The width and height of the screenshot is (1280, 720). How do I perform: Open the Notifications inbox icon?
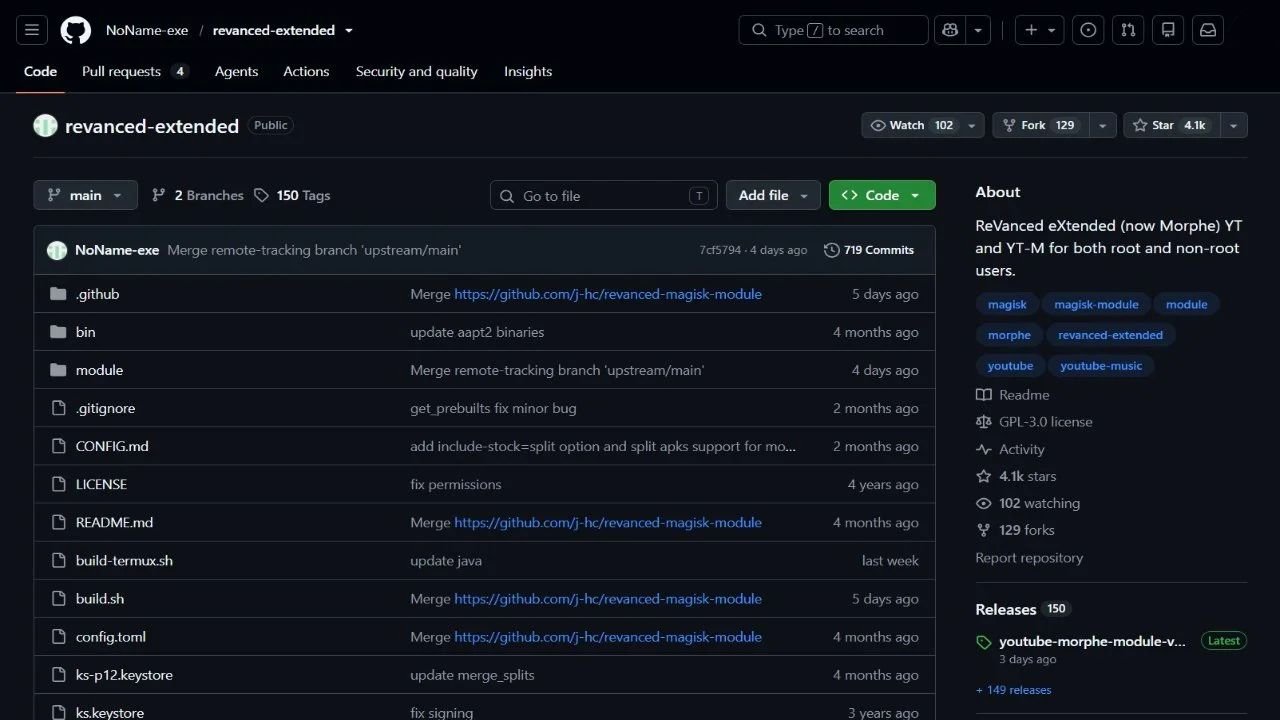click(1208, 30)
